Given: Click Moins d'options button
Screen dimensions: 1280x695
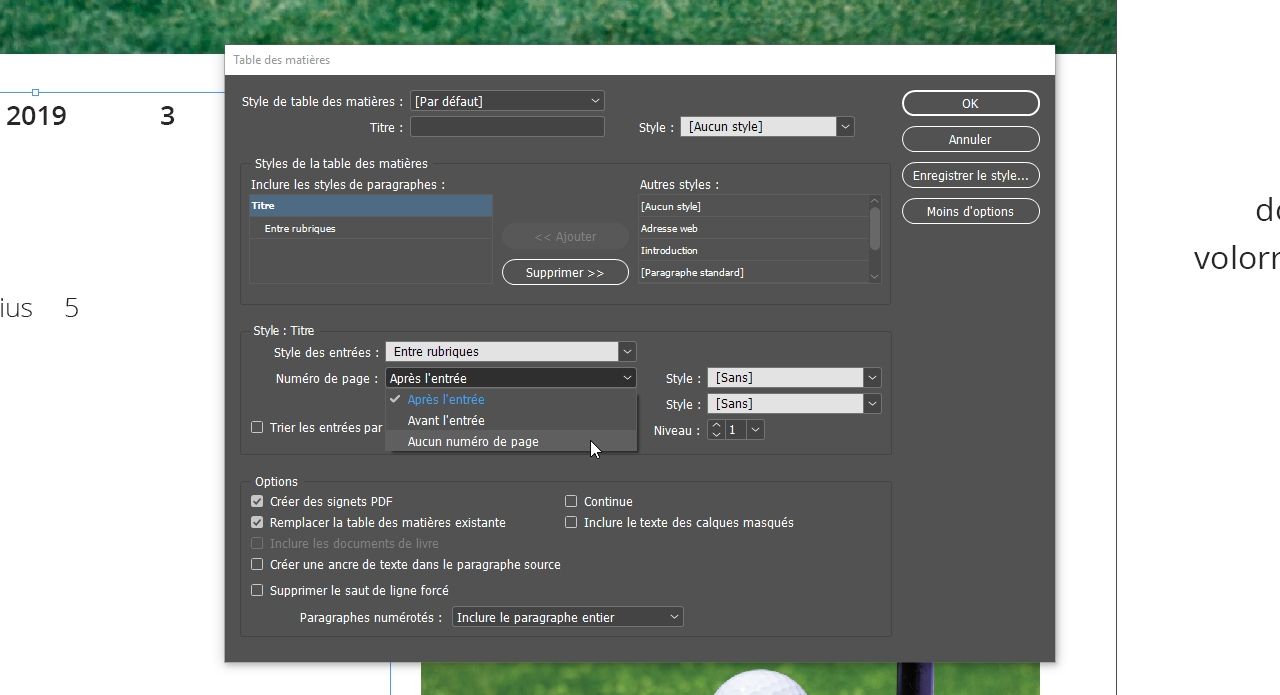Looking at the screenshot, I should point(970,211).
